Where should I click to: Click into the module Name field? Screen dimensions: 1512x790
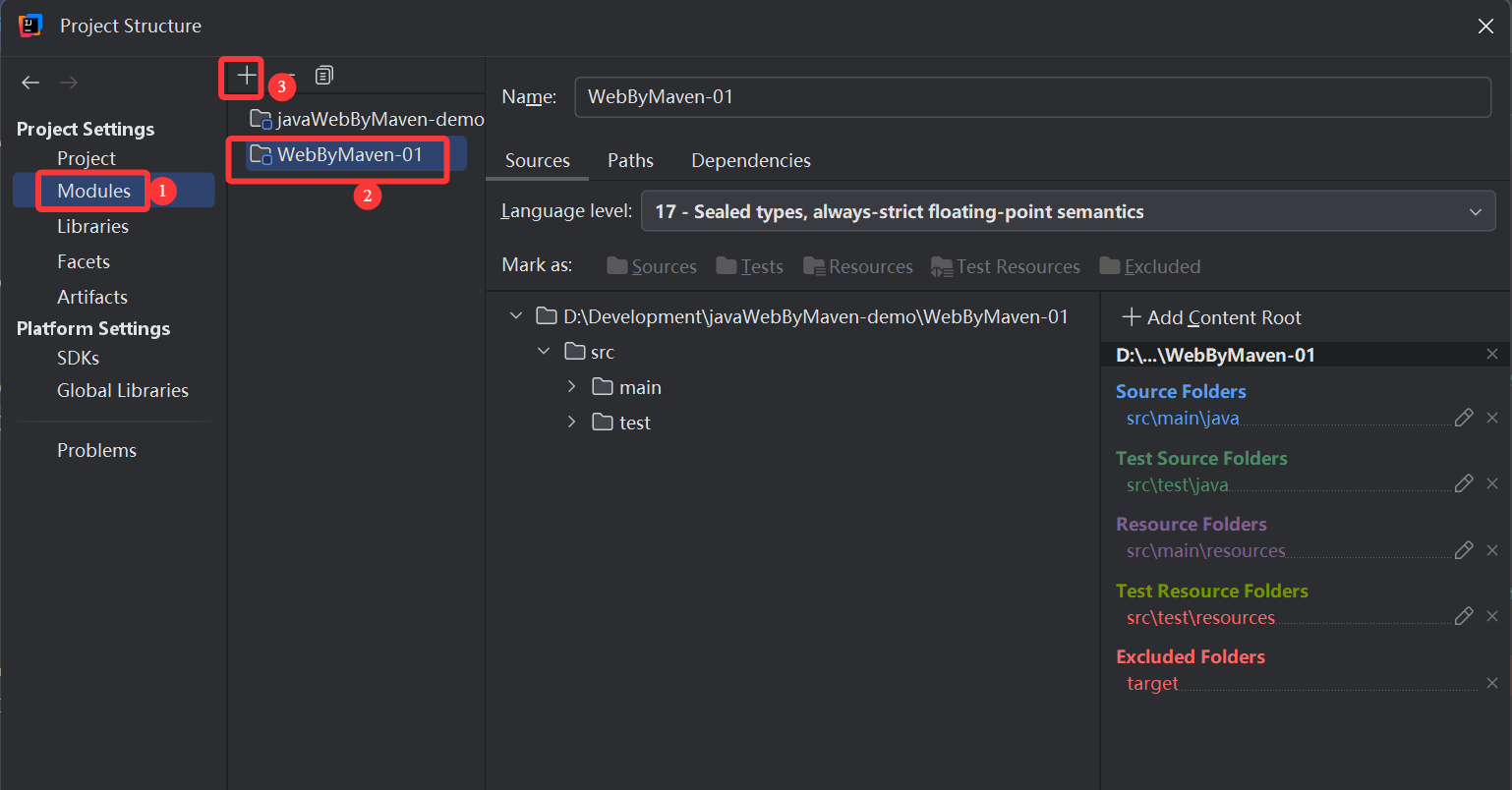point(1032,97)
